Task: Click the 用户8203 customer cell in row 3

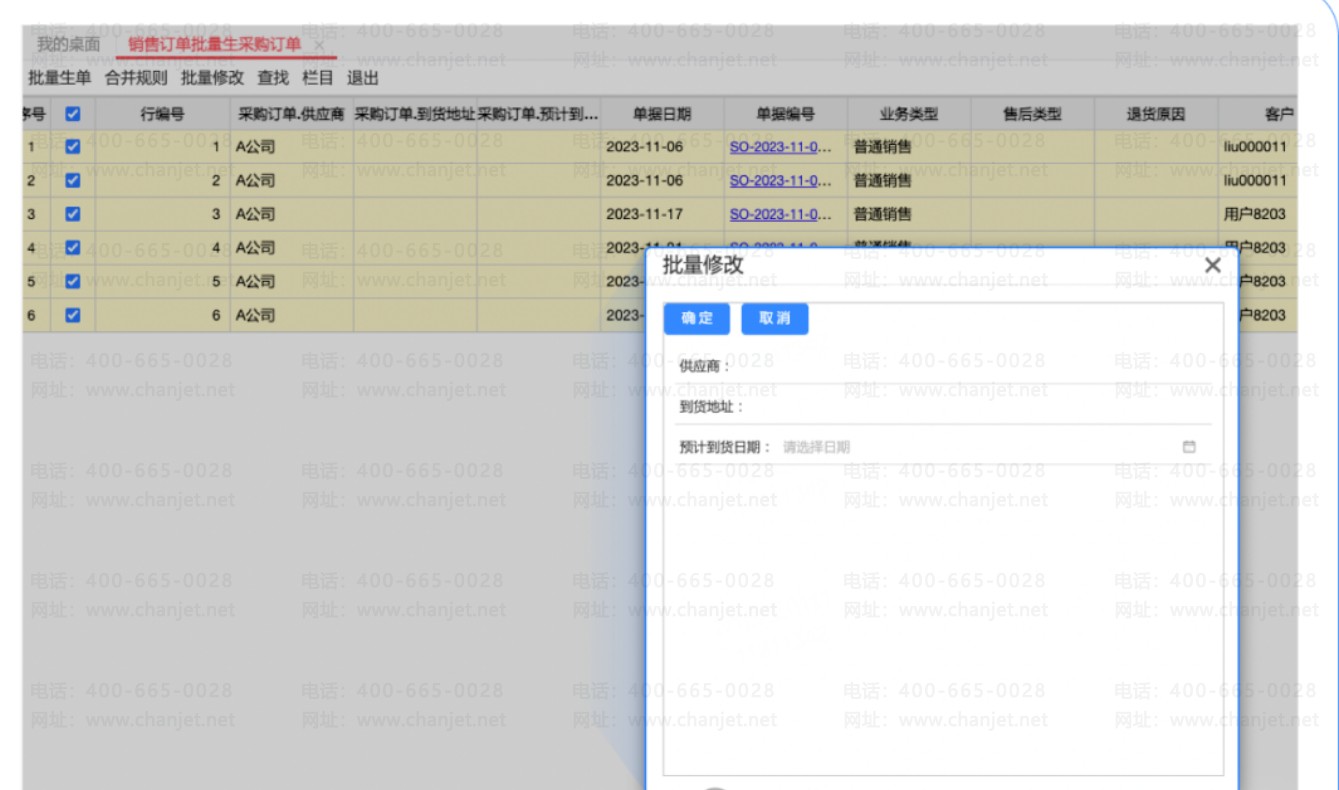Action: (x=1260, y=213)
